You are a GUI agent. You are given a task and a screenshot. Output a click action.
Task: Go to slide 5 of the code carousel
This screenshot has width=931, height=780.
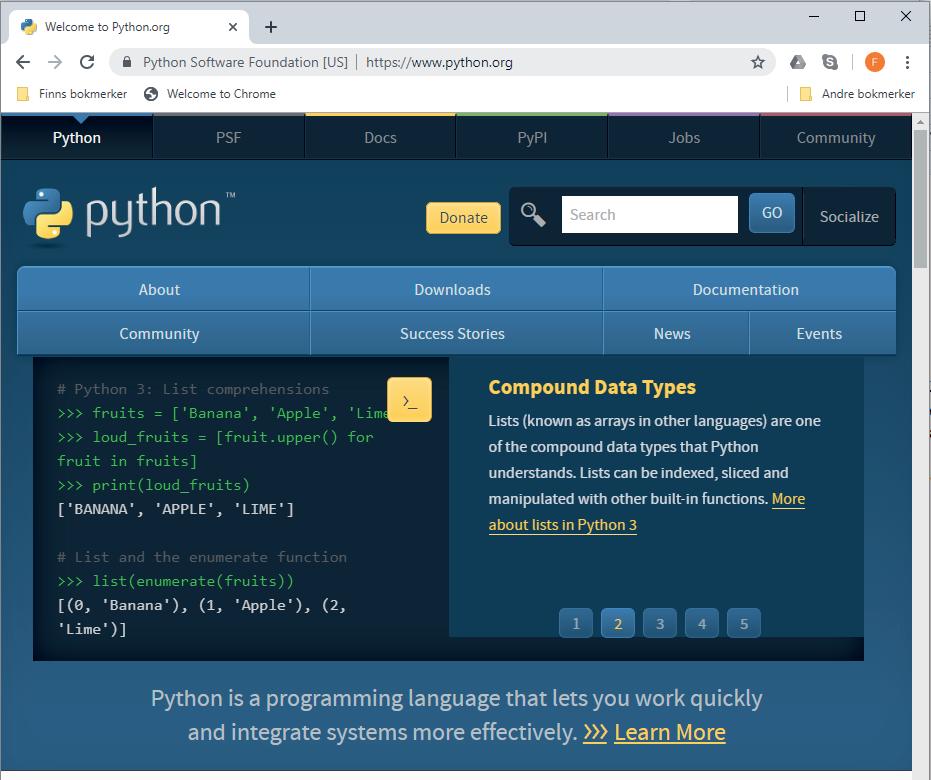[743, 623]
